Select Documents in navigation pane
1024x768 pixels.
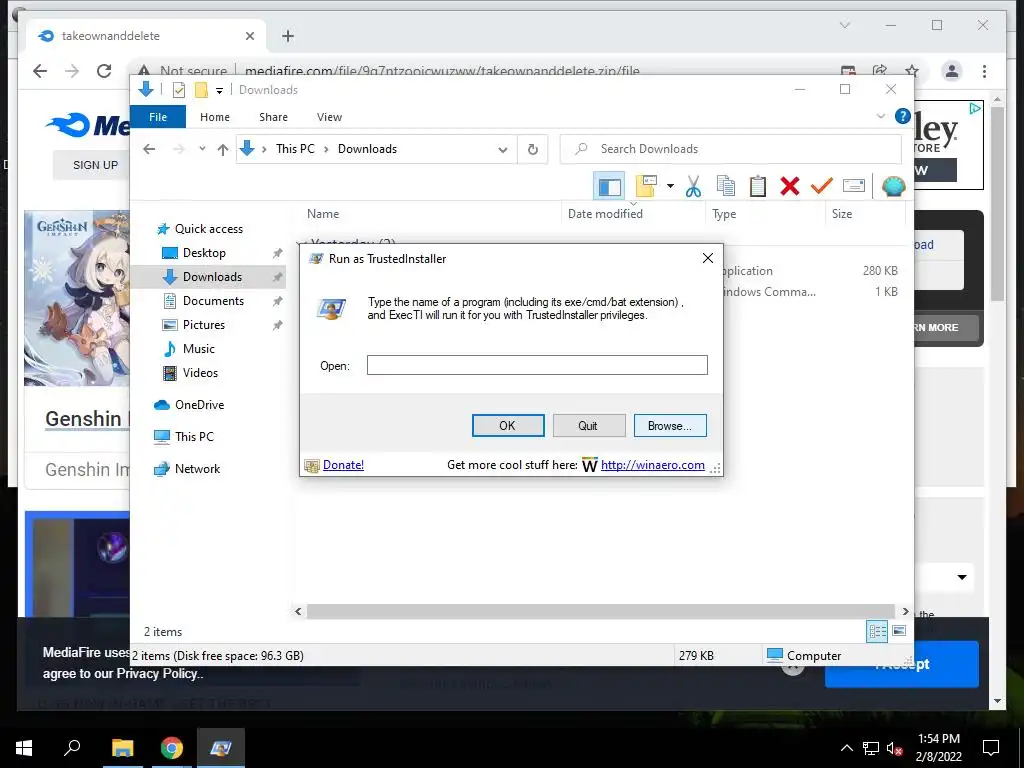[x=213, y=301]
